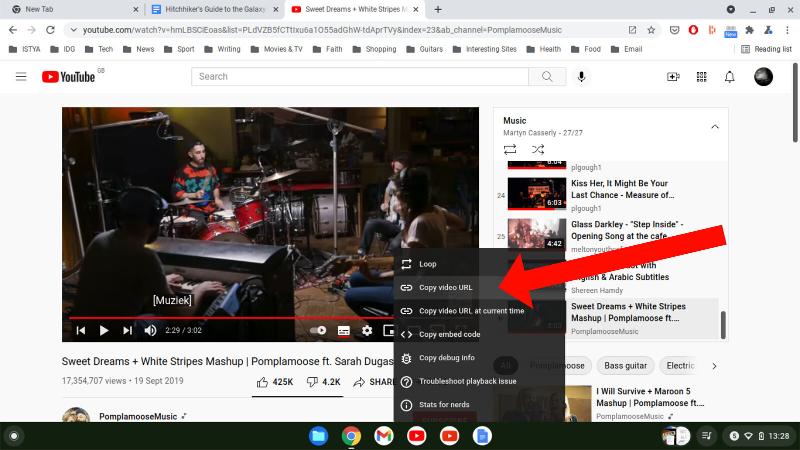Select Troubleshoot playback issue
The height and width of the screenshot is (450, 800).
pos(479,381)
